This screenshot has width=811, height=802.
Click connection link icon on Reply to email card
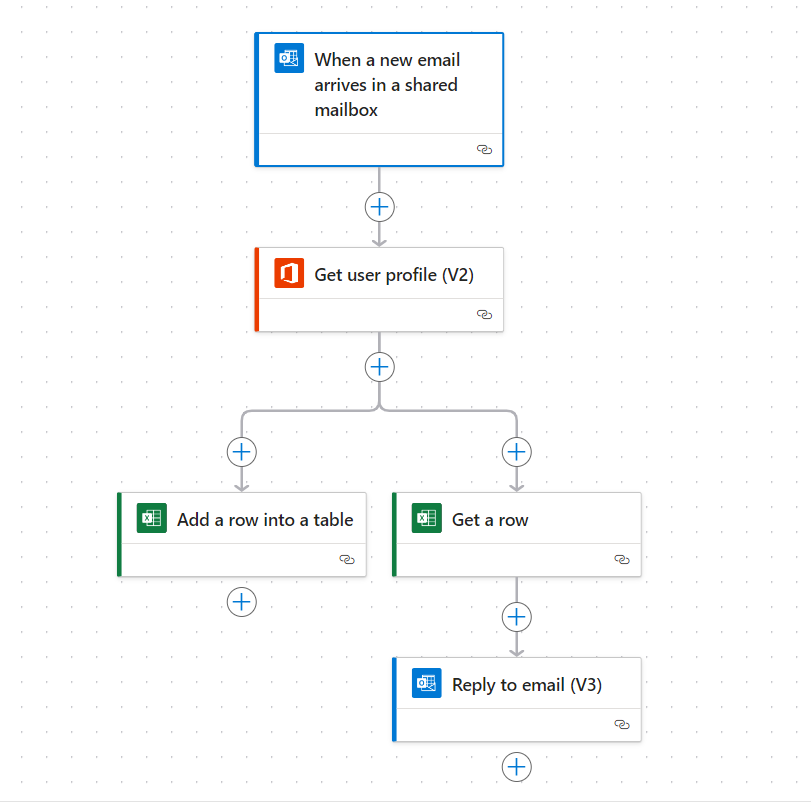(622, 724)
